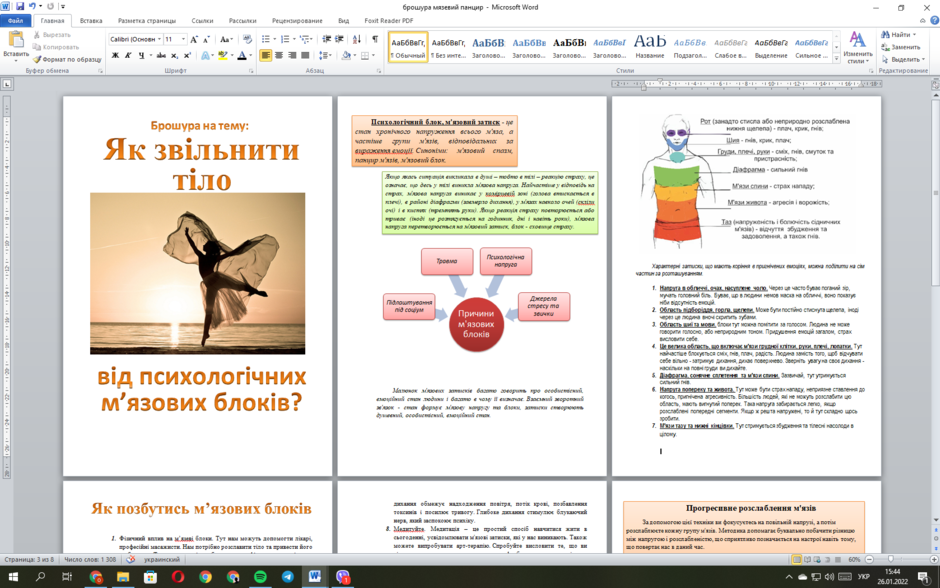The width and height of the screenshot is (940, 588).
Task: Open Spotify from the Windows taskbar
Action: pos(260,577)
